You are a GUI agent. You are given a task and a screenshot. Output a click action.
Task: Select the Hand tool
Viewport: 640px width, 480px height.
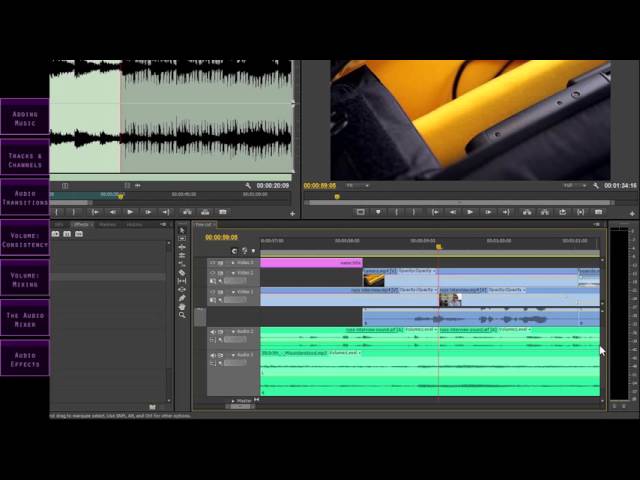pos(182,307)
